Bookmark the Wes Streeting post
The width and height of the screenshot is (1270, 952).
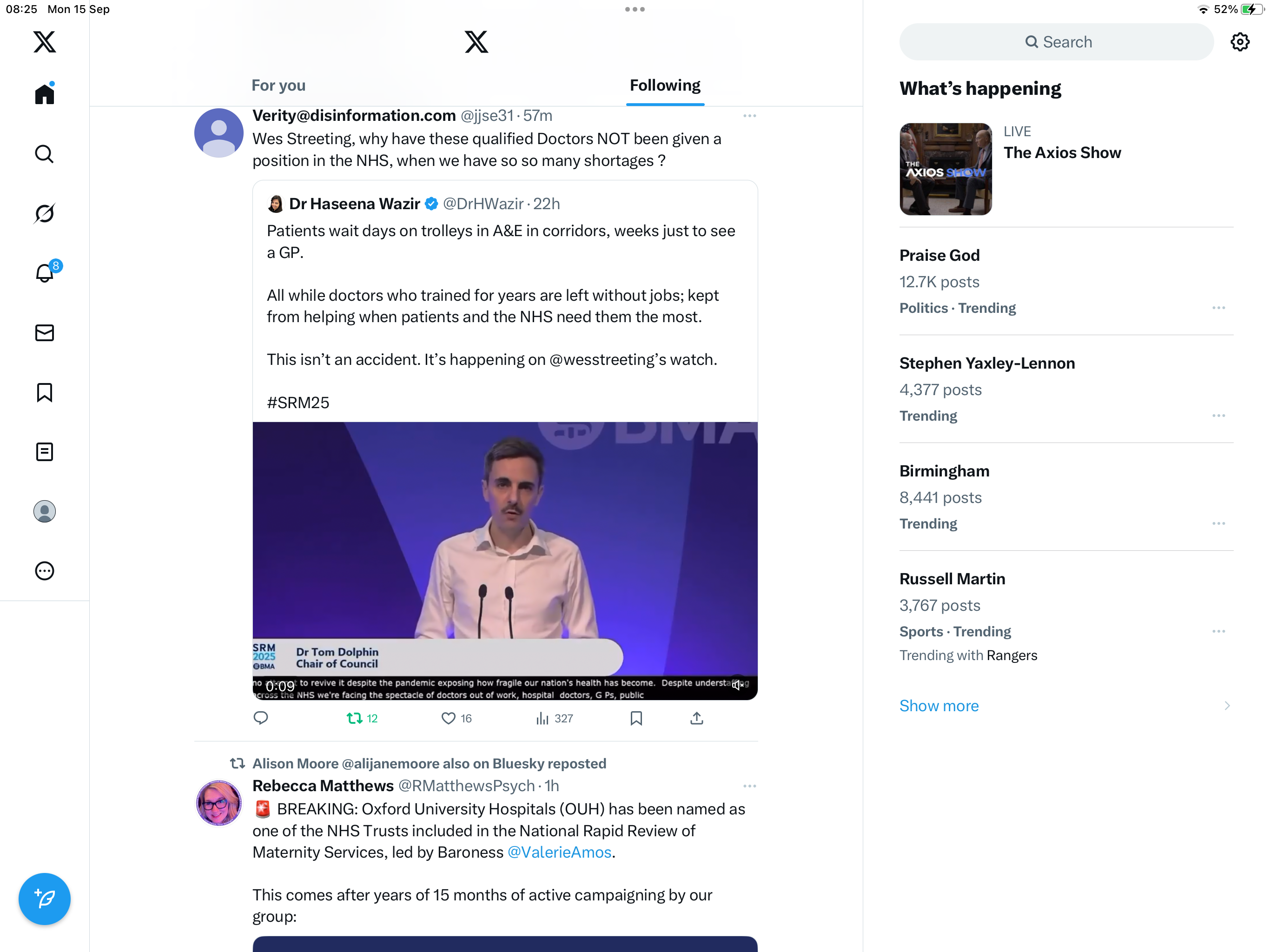[636, 718]
